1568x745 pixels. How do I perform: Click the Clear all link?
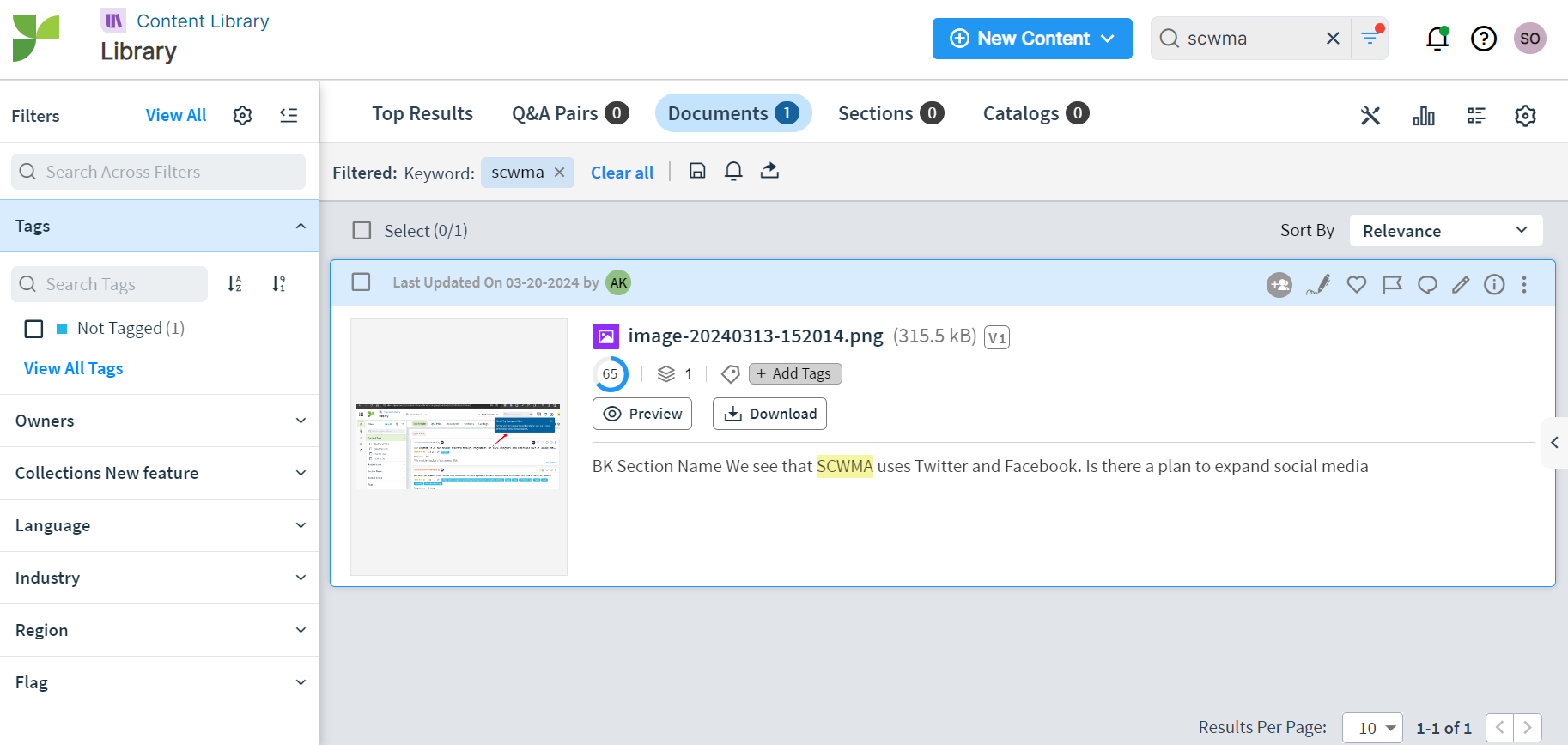622,173
